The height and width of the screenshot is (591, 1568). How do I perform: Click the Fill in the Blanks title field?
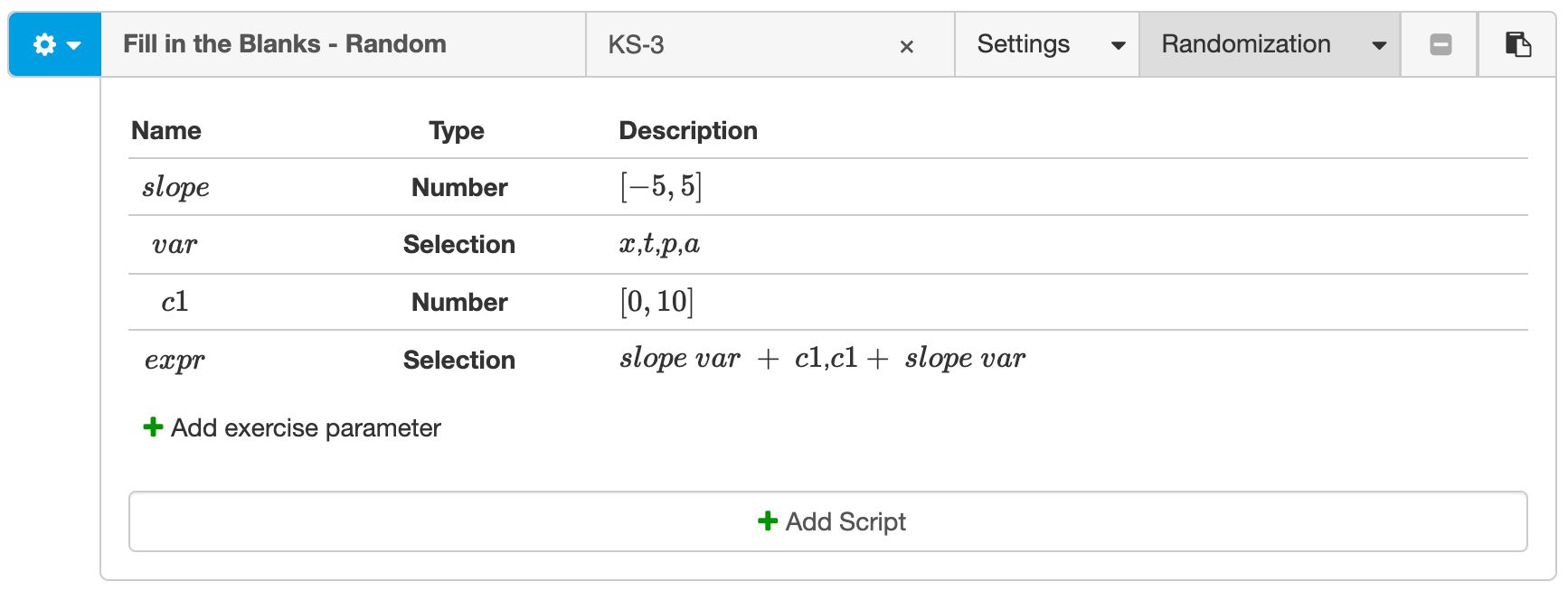(286, 43)
